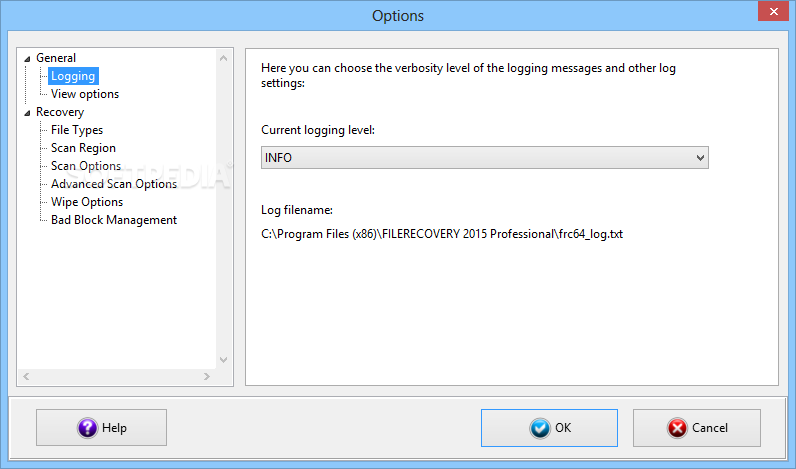Select the Logging tree item
The width and height of the screenshot is (796, 469).
coord(73,76)
